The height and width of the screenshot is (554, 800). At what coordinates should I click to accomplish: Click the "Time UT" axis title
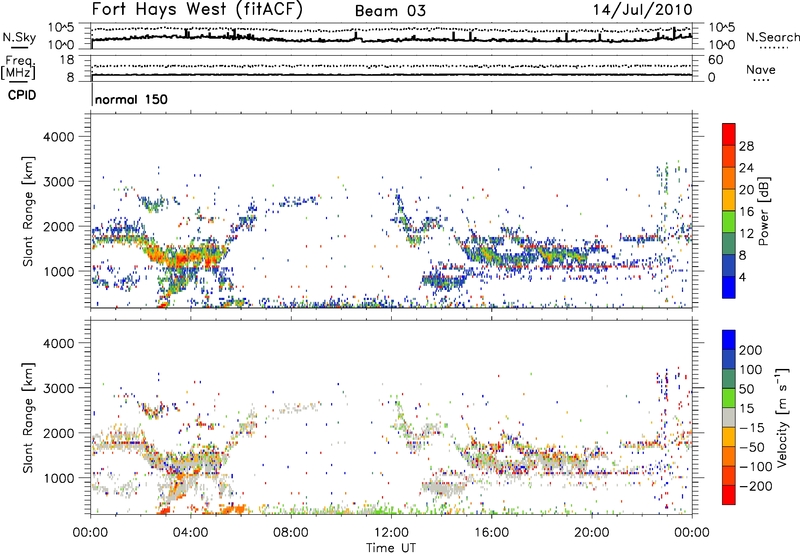click(x=391, y=548)
